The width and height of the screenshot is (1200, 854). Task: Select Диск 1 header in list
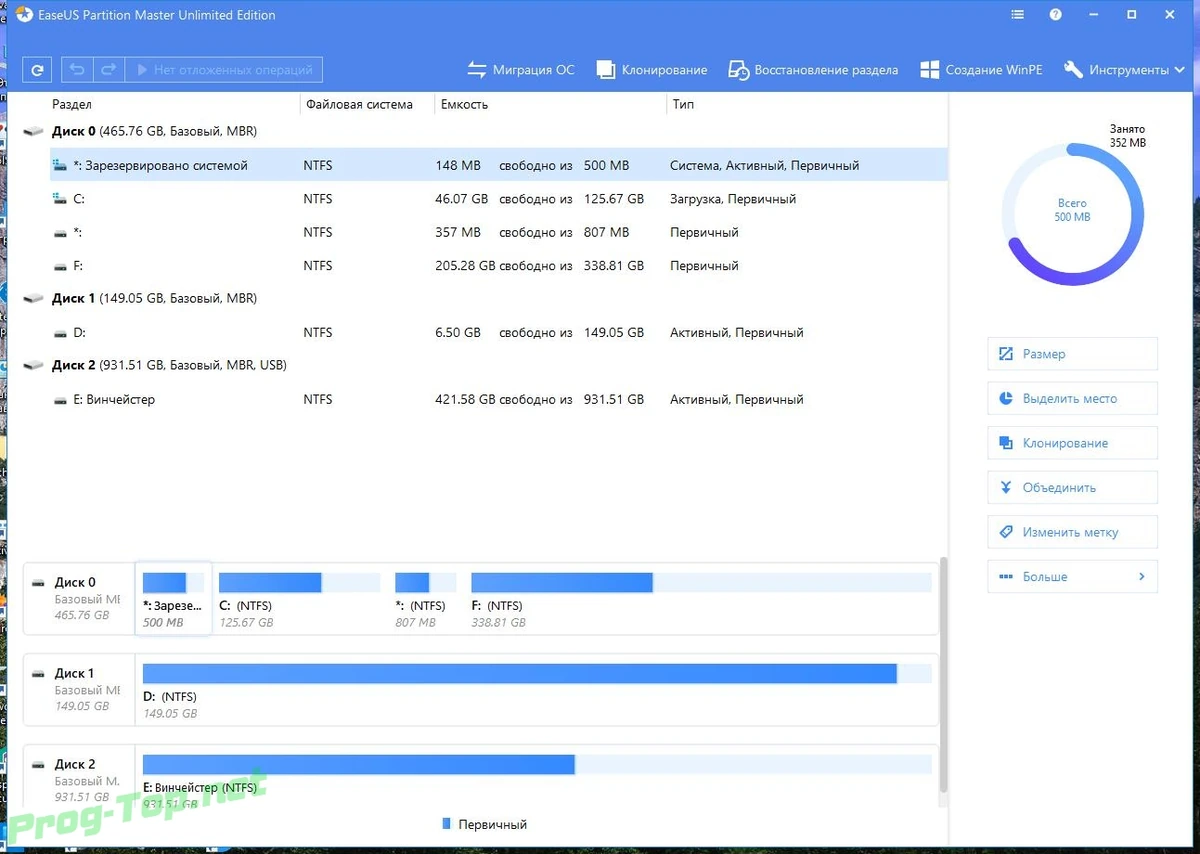tap(154, 298)
